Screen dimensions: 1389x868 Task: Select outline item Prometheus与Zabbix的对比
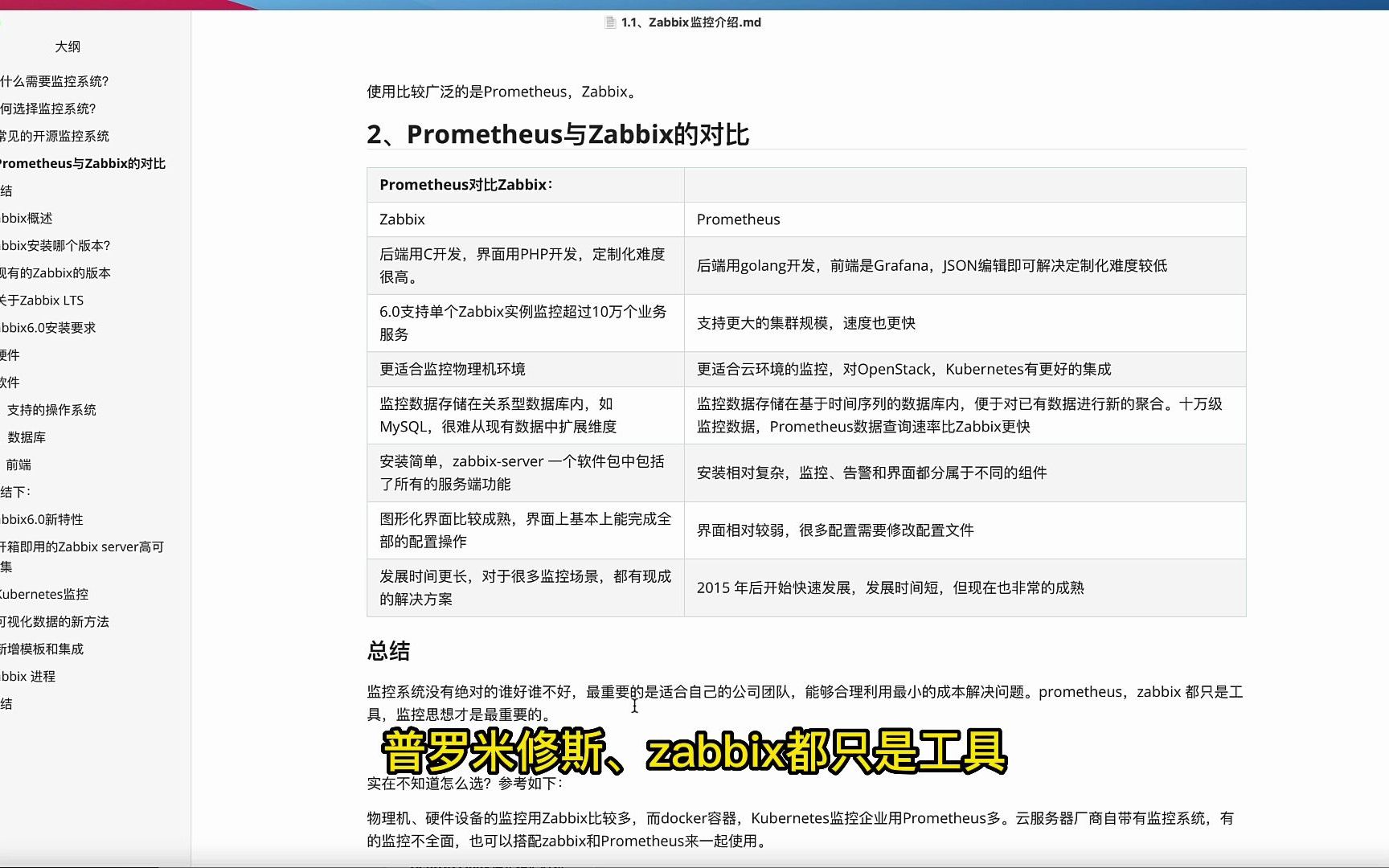[82, 163]
